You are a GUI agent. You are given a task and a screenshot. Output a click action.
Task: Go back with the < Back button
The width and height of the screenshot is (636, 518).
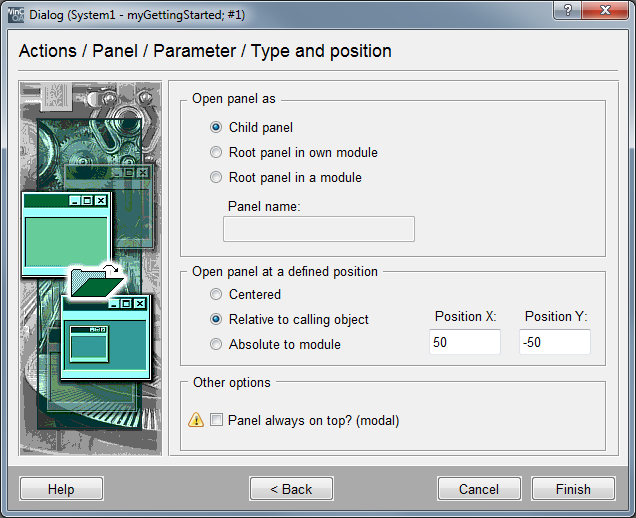pyautogui.click(x=291, y=489)
